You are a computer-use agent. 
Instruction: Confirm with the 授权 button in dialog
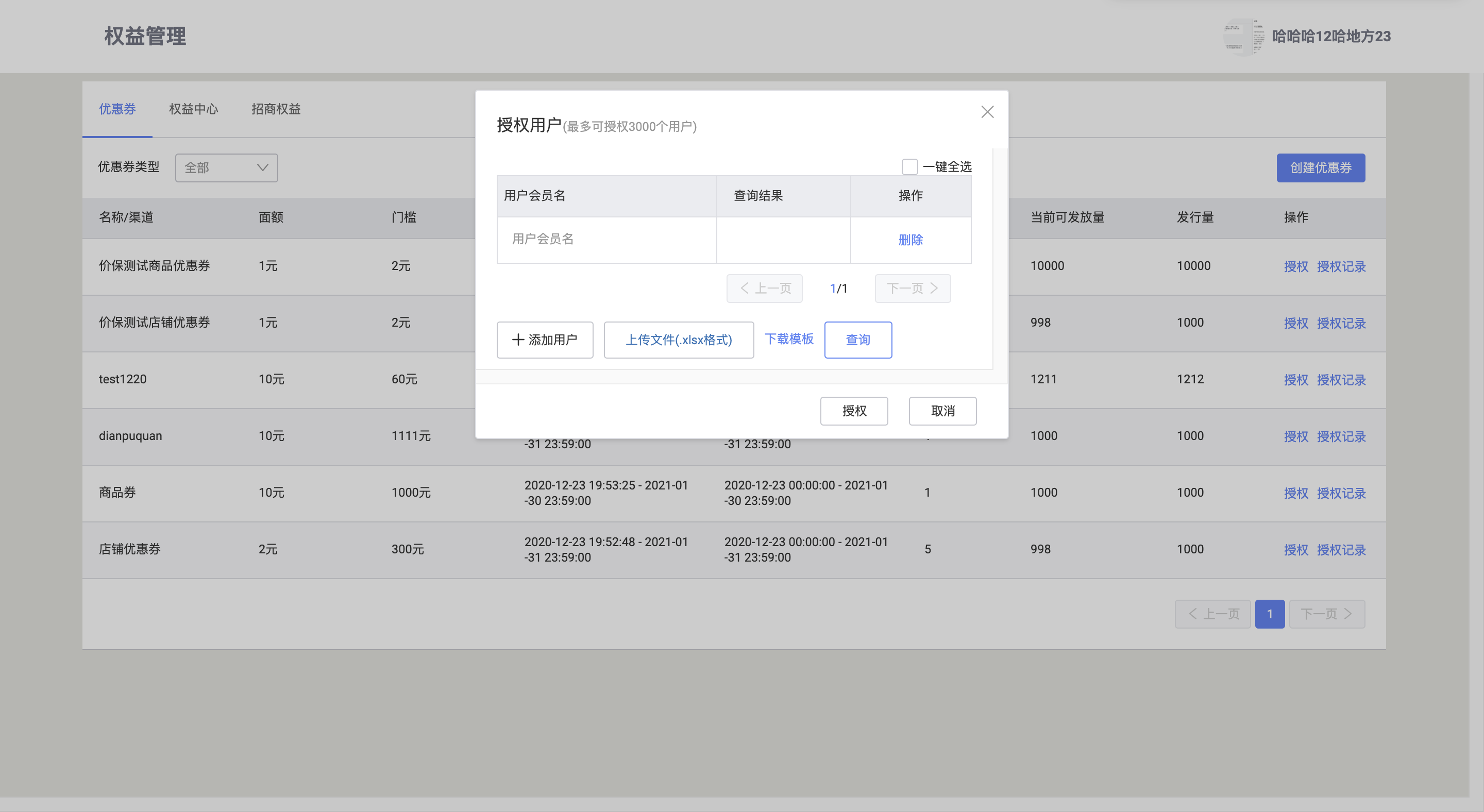click(854, 411)
